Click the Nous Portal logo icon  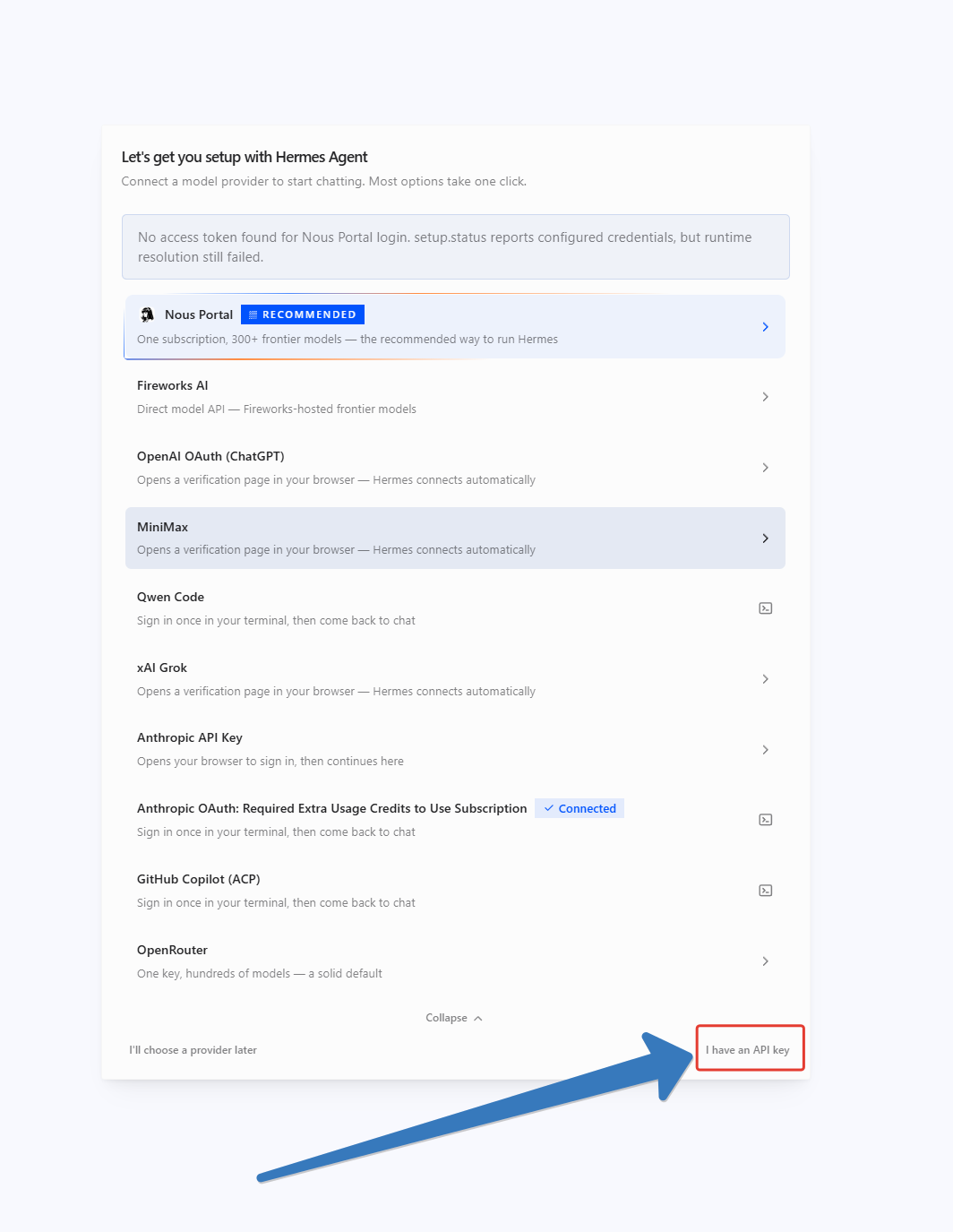pos(148,314)
